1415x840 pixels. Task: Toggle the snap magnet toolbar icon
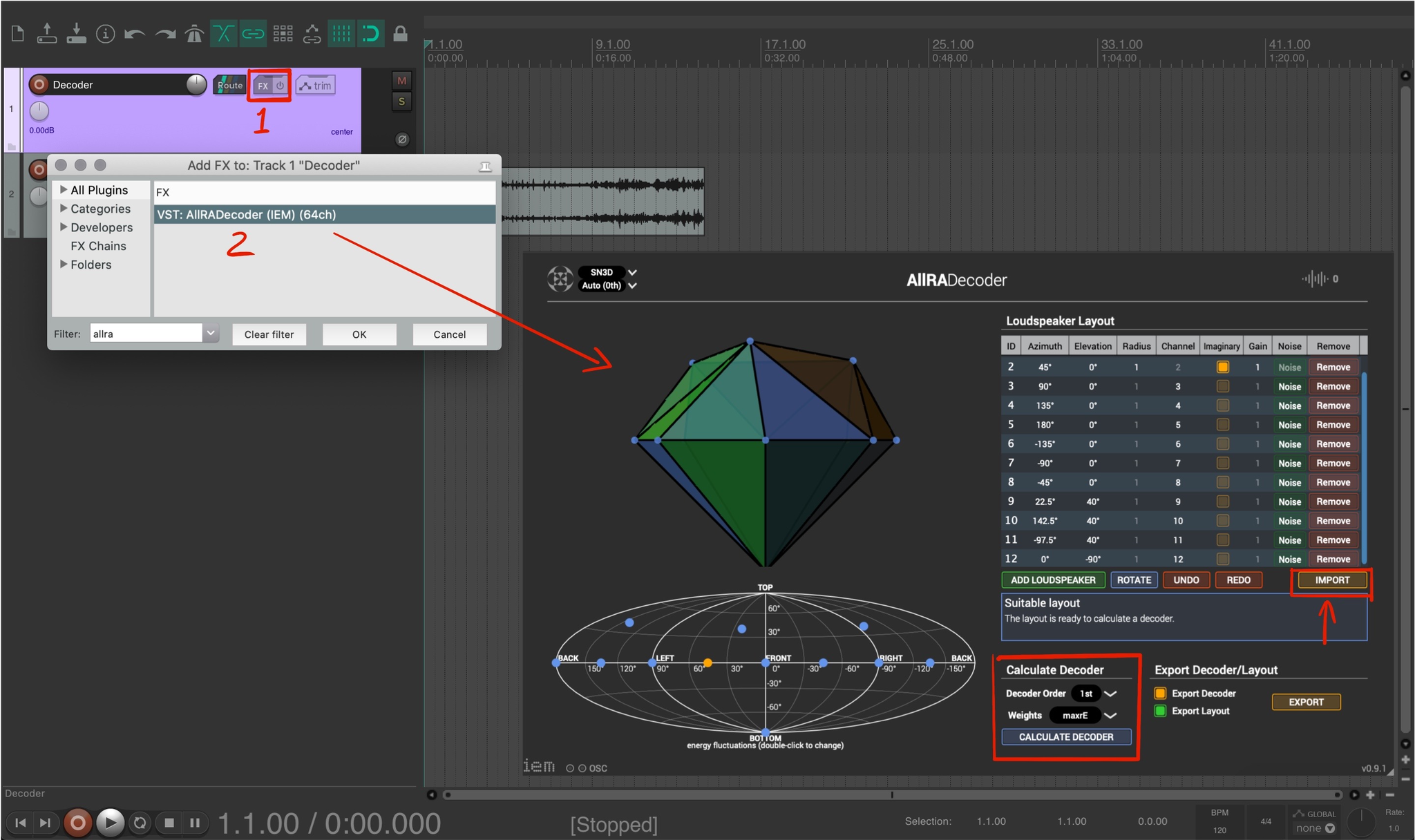(371, 33)
